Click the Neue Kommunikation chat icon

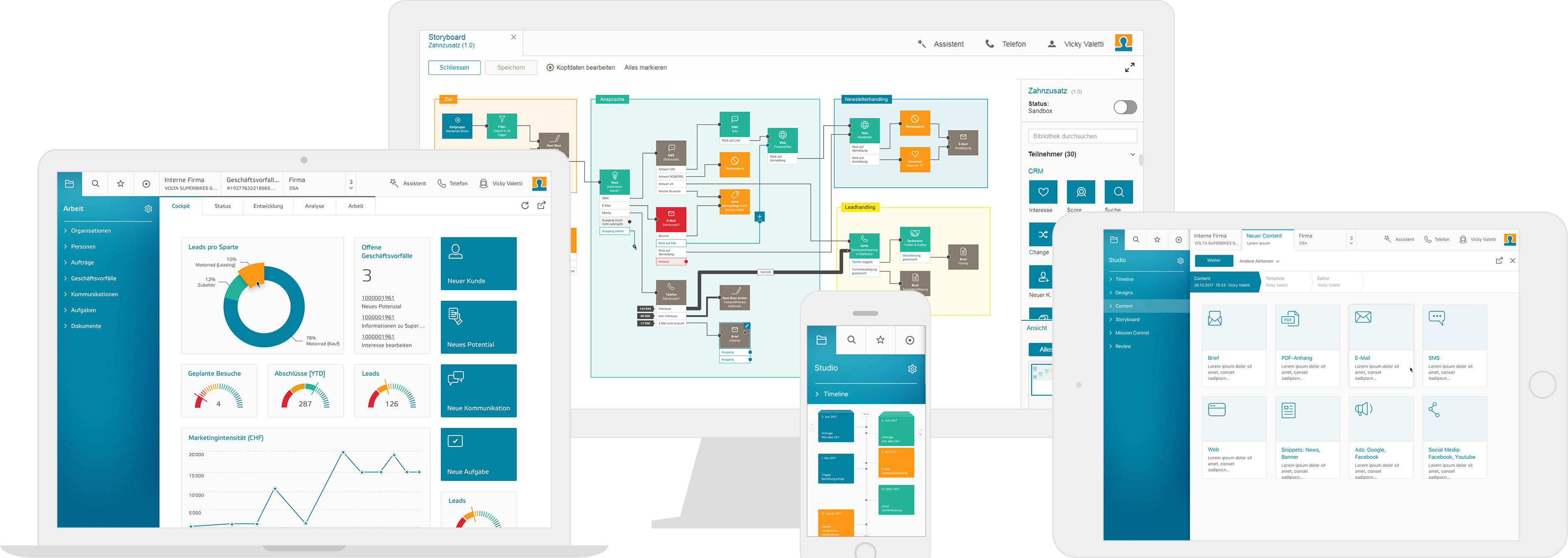pos(455,379)
